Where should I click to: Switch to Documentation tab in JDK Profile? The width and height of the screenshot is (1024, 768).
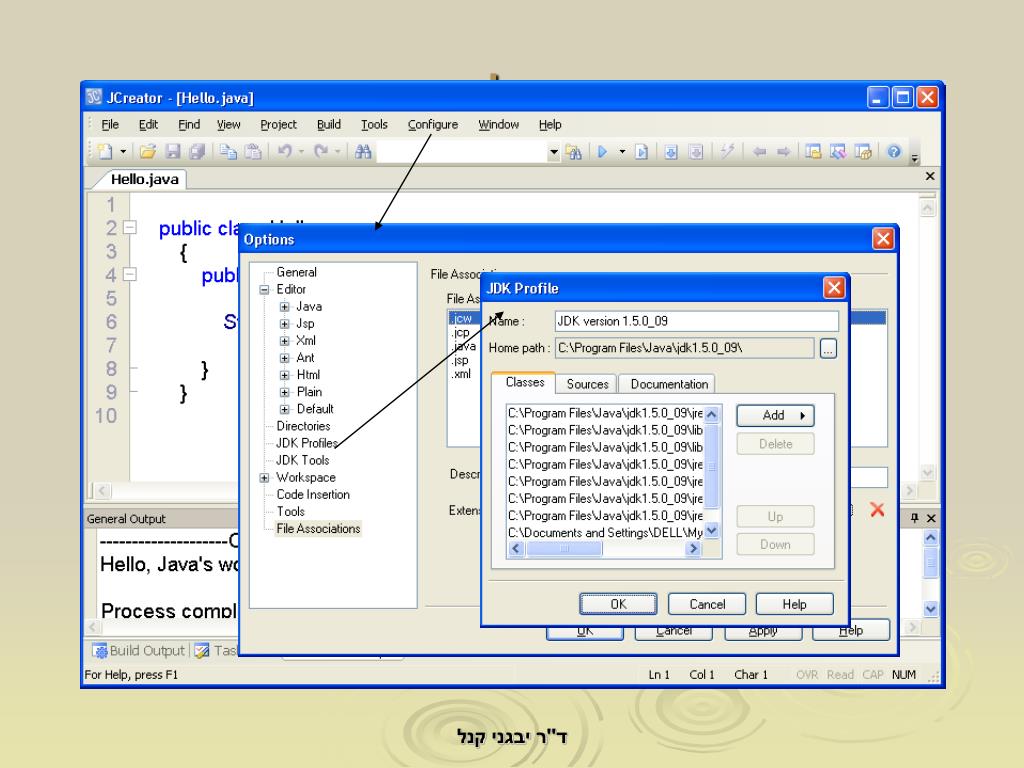point(669,384)
